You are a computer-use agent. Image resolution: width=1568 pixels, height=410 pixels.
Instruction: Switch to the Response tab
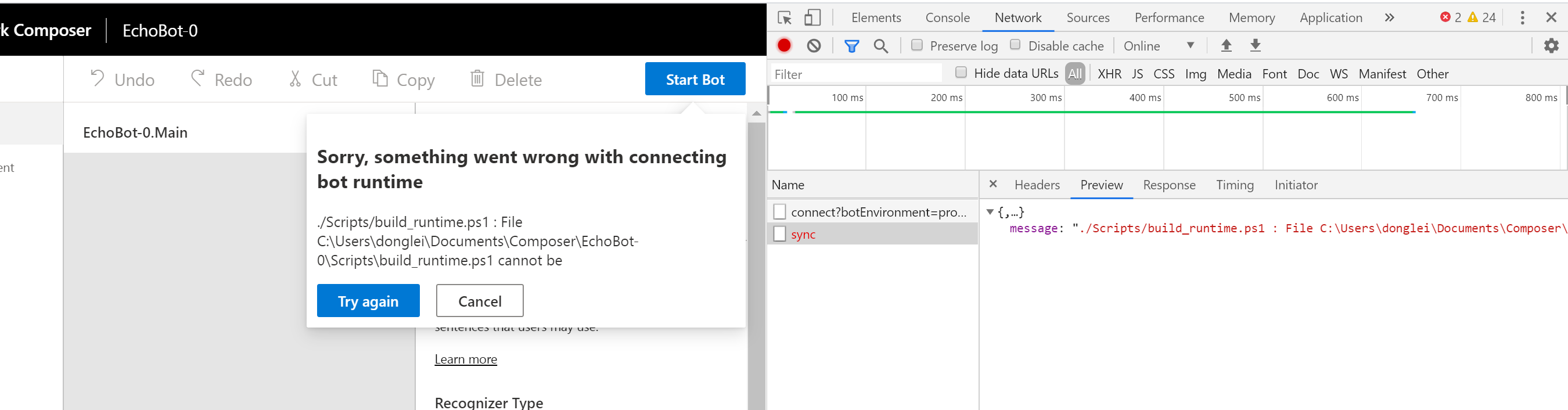(x=1168, y=185)
